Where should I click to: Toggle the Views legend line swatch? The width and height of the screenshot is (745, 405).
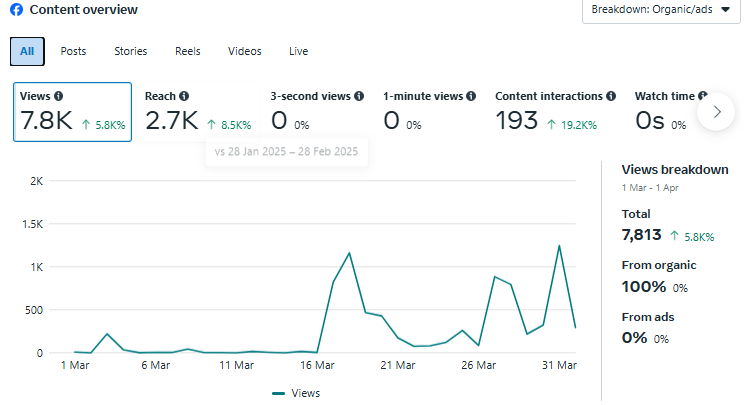pos(279,393)
